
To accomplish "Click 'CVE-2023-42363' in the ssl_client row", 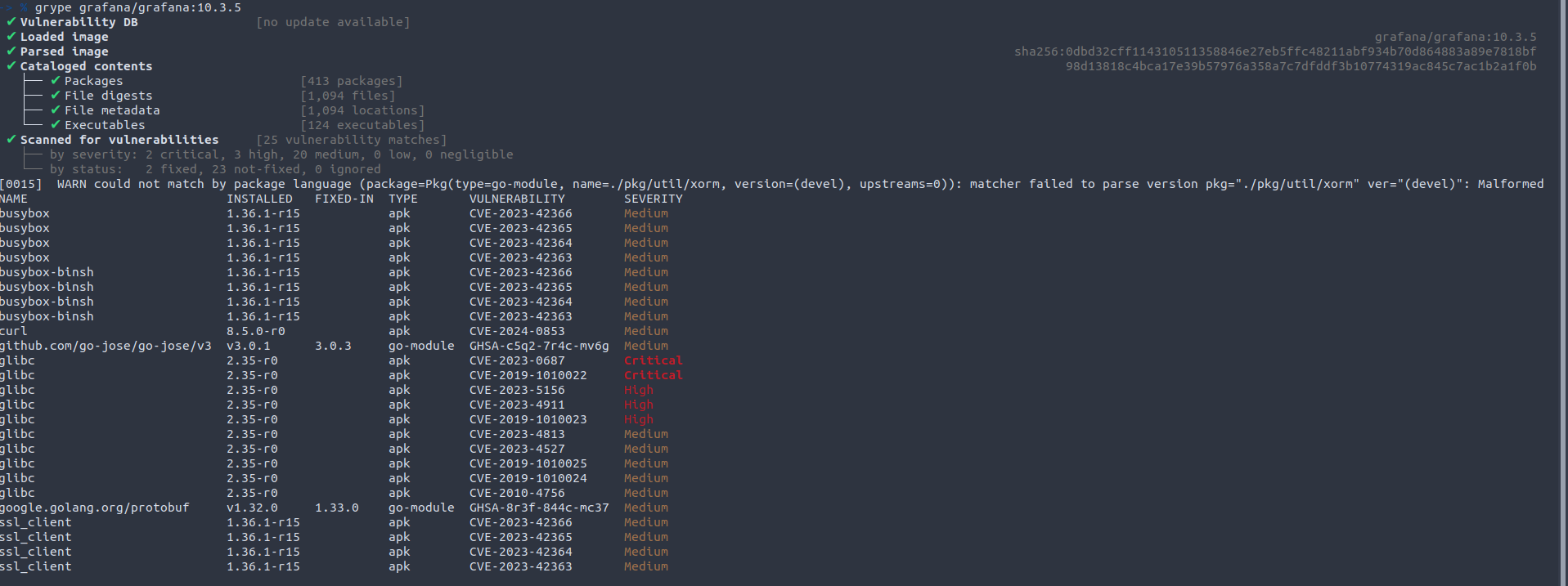I will (x=521, y=566).
